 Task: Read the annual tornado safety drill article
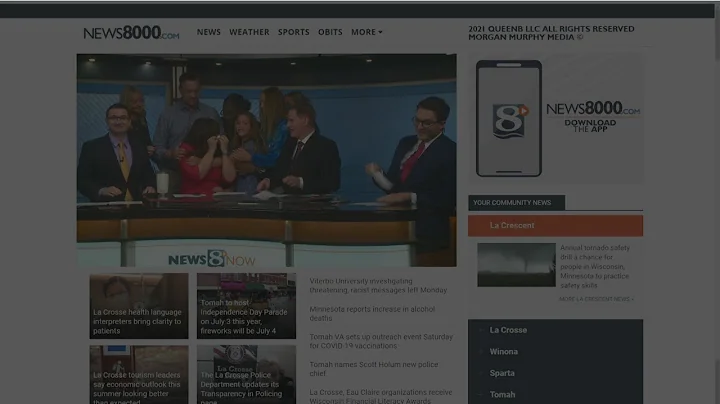click(595, 266)
